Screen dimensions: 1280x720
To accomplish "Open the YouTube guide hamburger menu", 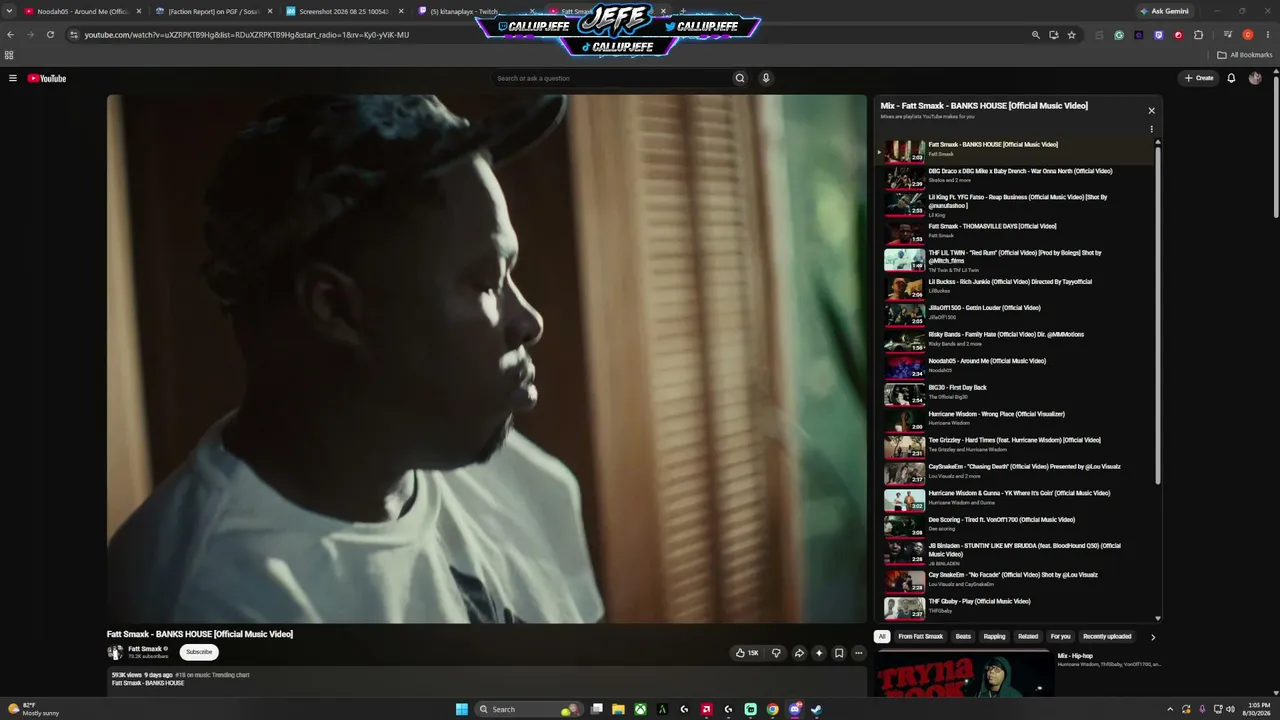I will pos(13,78).
